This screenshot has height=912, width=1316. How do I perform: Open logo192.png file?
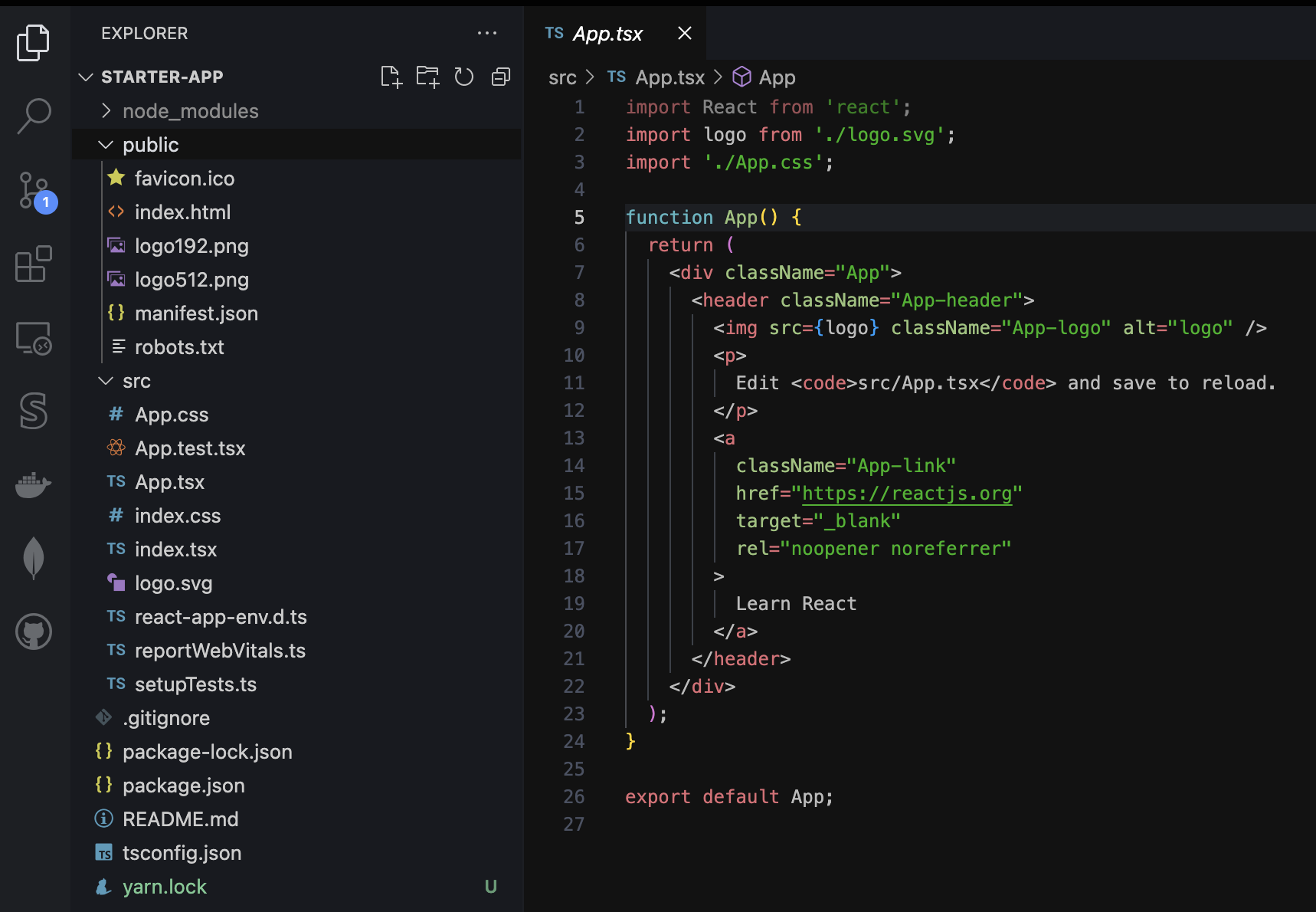coord(297,246)
